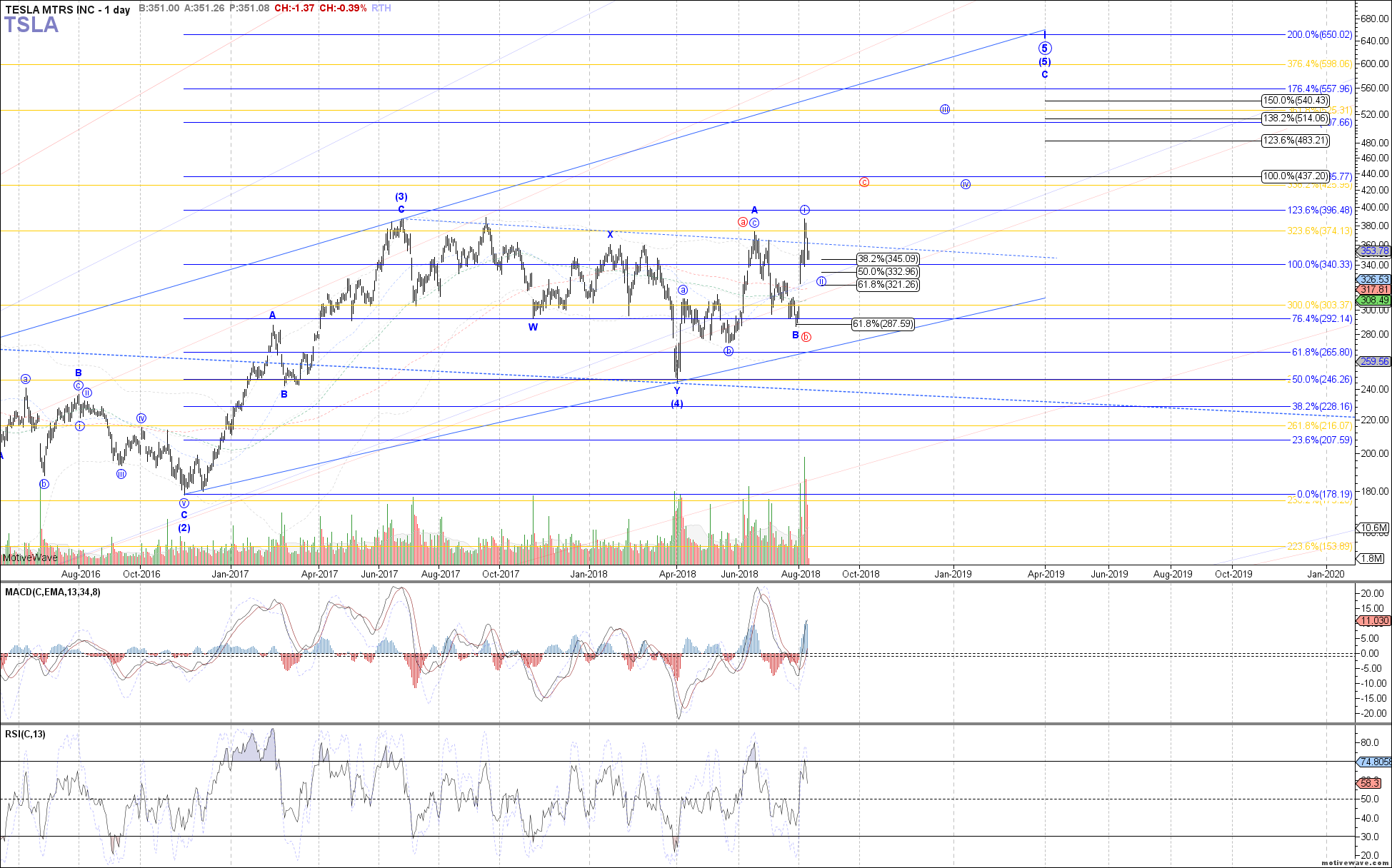The image size is (1392, 868).
Task: Select the (3) wave label at 2017 peak
Action: 401,196
